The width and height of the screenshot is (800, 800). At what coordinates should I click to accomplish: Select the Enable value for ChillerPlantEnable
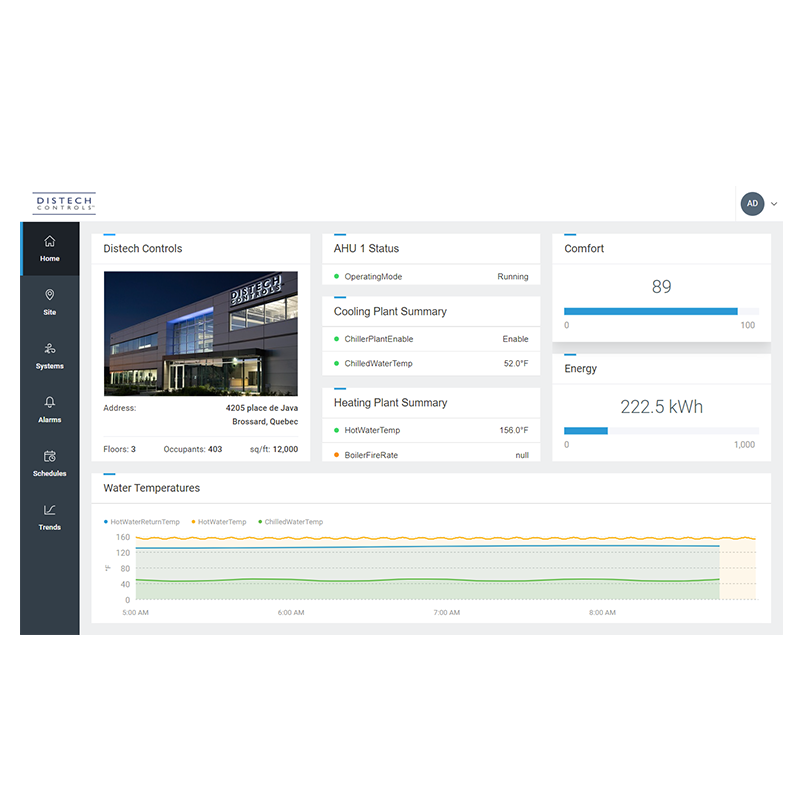515,339
